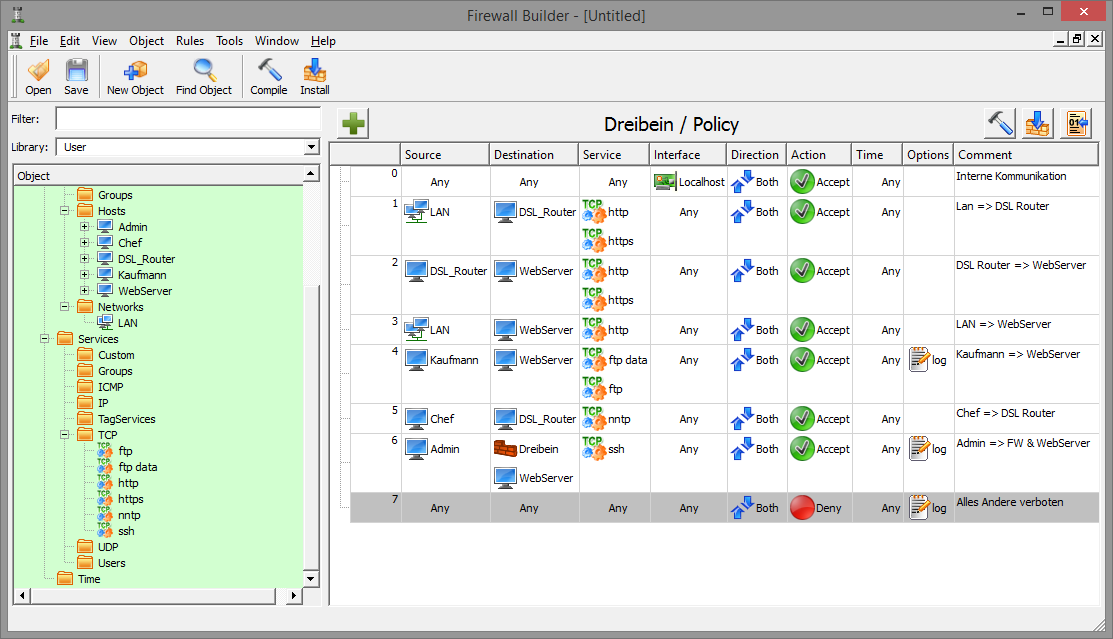Screen dimensions: 1113x639
Task: Add new rule with green plus
Action: click(x=353, y=124)
